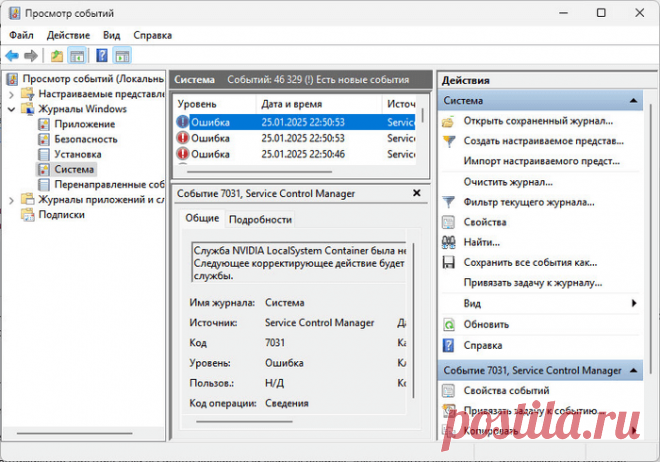660x462 pixels.
Task: Click the Service Control Manager source value
Action: point(319,323)
